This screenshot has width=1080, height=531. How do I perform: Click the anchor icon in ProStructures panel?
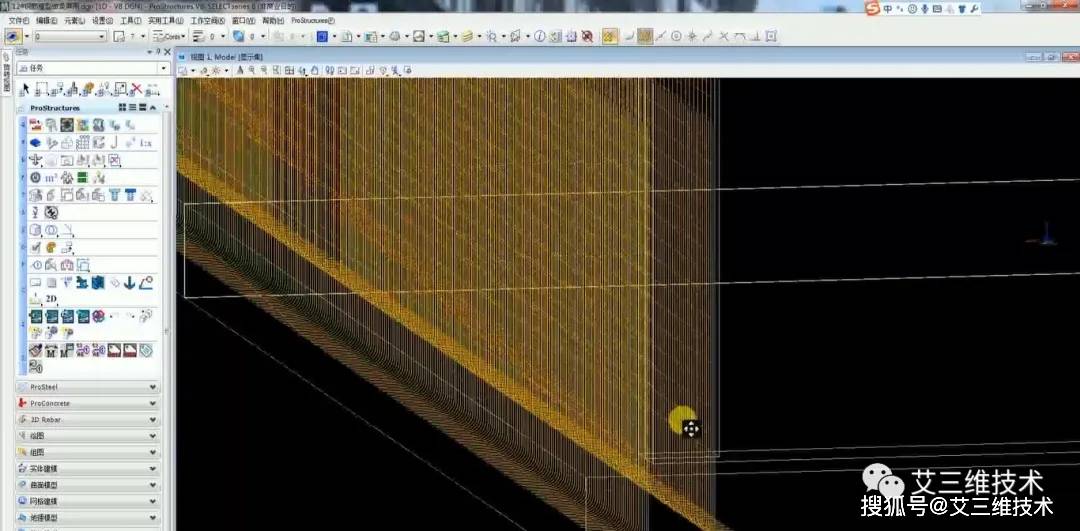(130, 284)
